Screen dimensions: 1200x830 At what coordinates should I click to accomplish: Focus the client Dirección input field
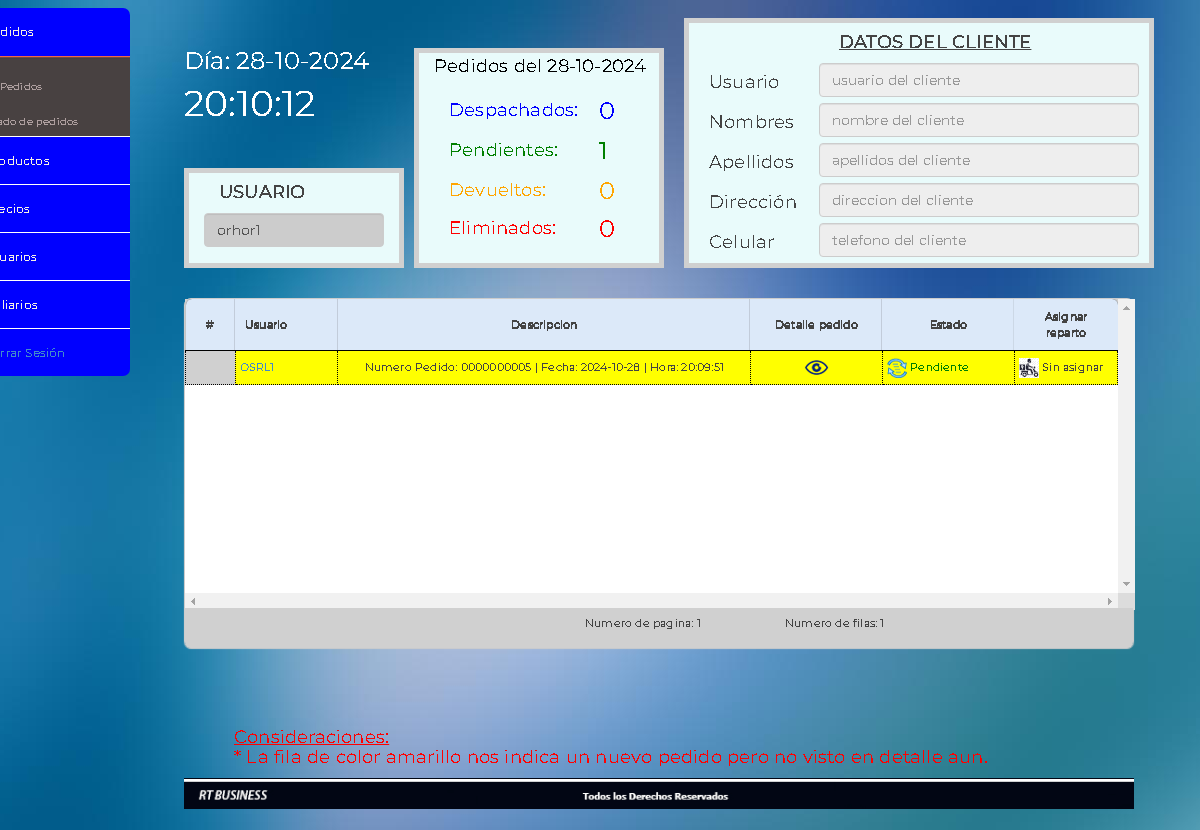pos(978,200)
